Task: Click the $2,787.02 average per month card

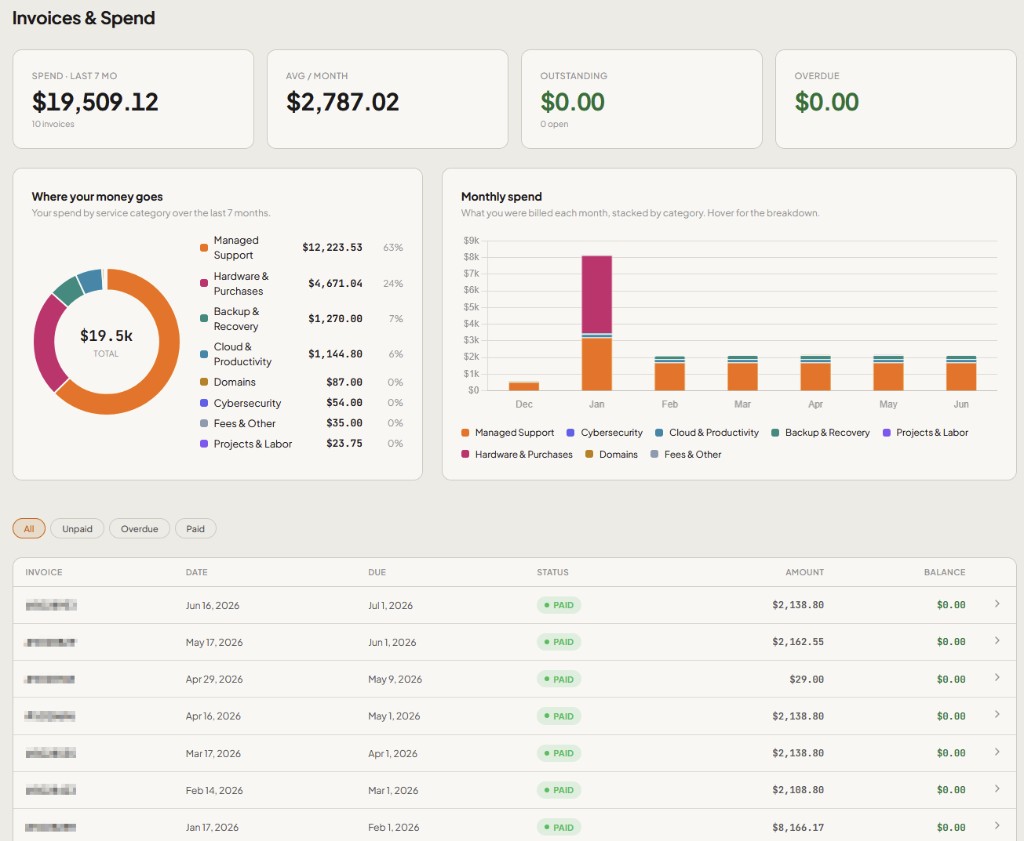Action: 387,99
